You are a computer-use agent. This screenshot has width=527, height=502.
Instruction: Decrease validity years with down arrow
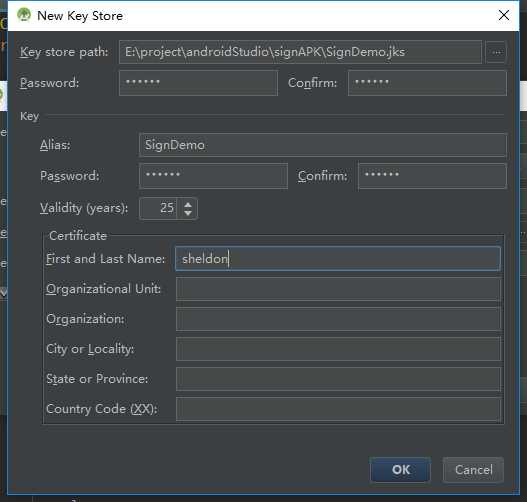[188, 213]
